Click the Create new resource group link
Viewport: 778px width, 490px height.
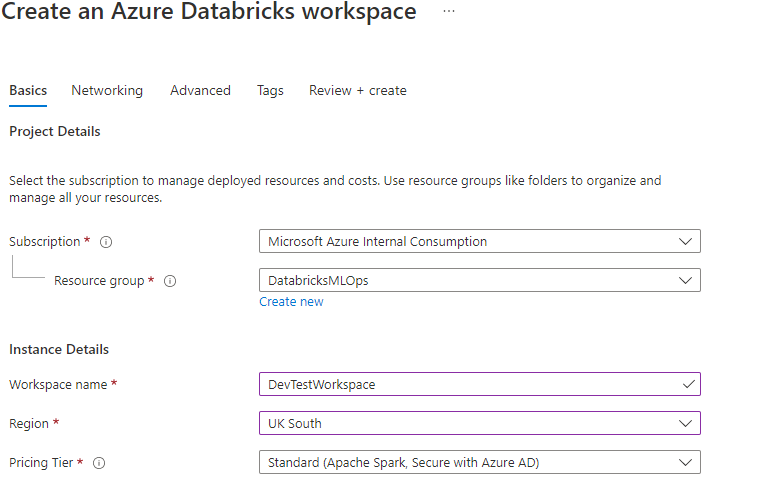click(x=291, y=302)
